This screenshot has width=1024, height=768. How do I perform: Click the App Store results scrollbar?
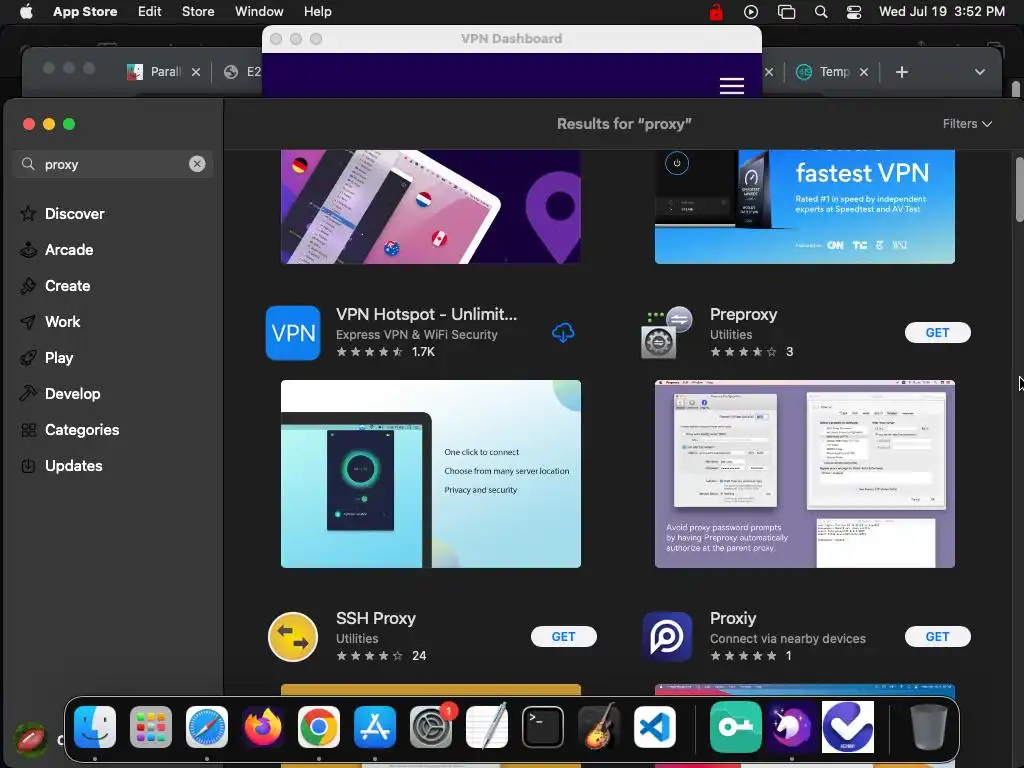tap(1019, 189)
